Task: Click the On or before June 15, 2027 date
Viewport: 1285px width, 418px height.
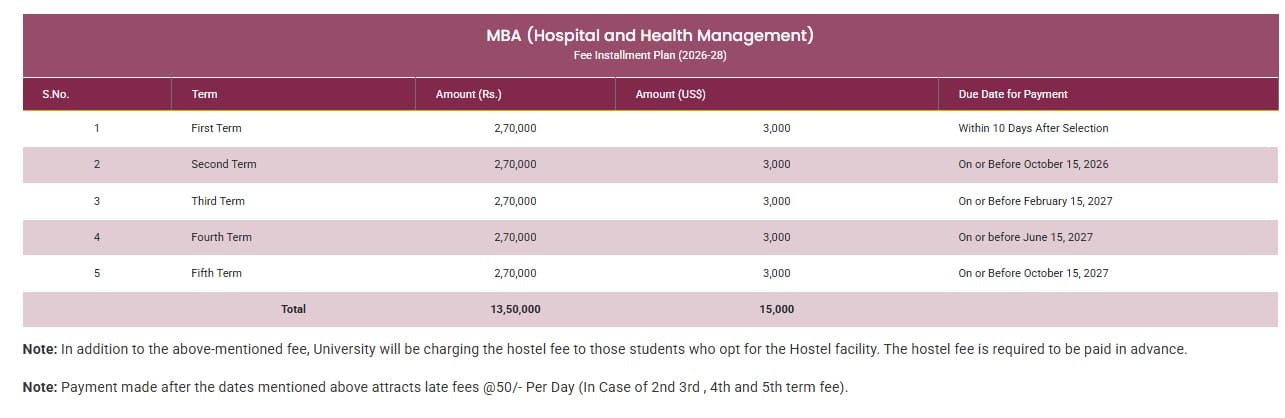Action: (x=1024, y=237)
